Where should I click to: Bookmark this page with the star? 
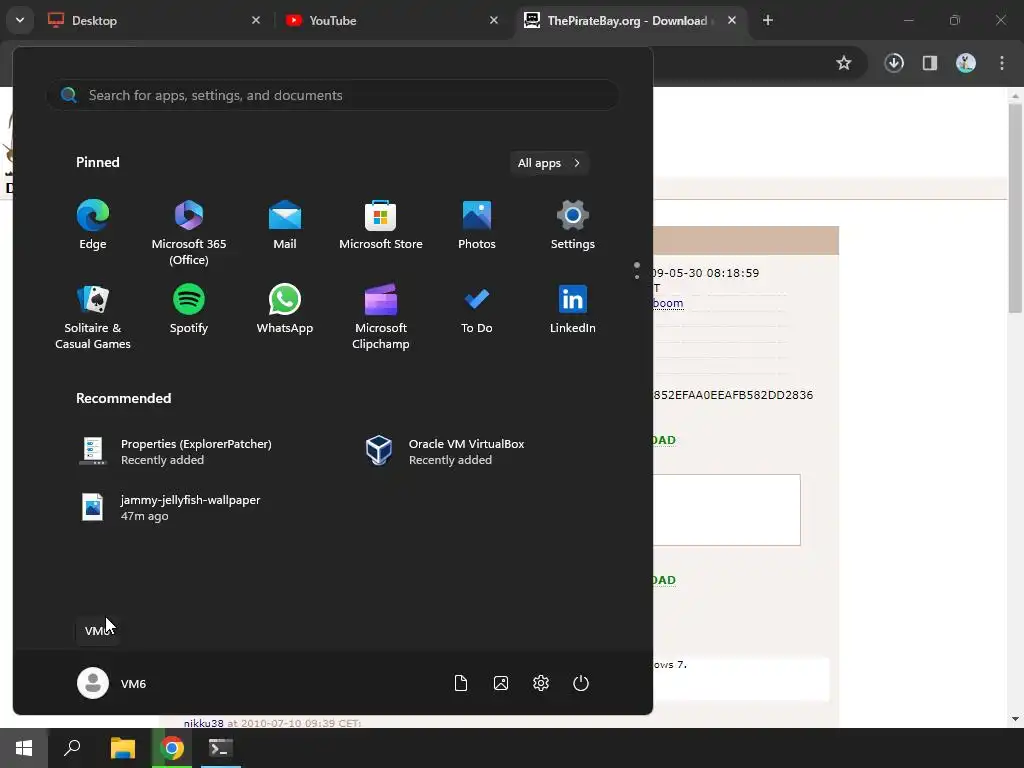click(844, 63)
